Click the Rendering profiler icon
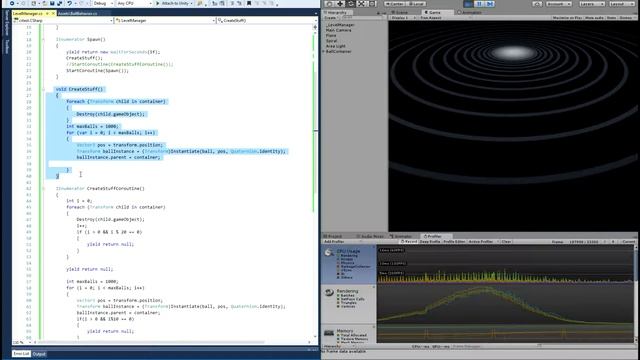640x360 pixels. pyautogui.click(x=329, y=293)
